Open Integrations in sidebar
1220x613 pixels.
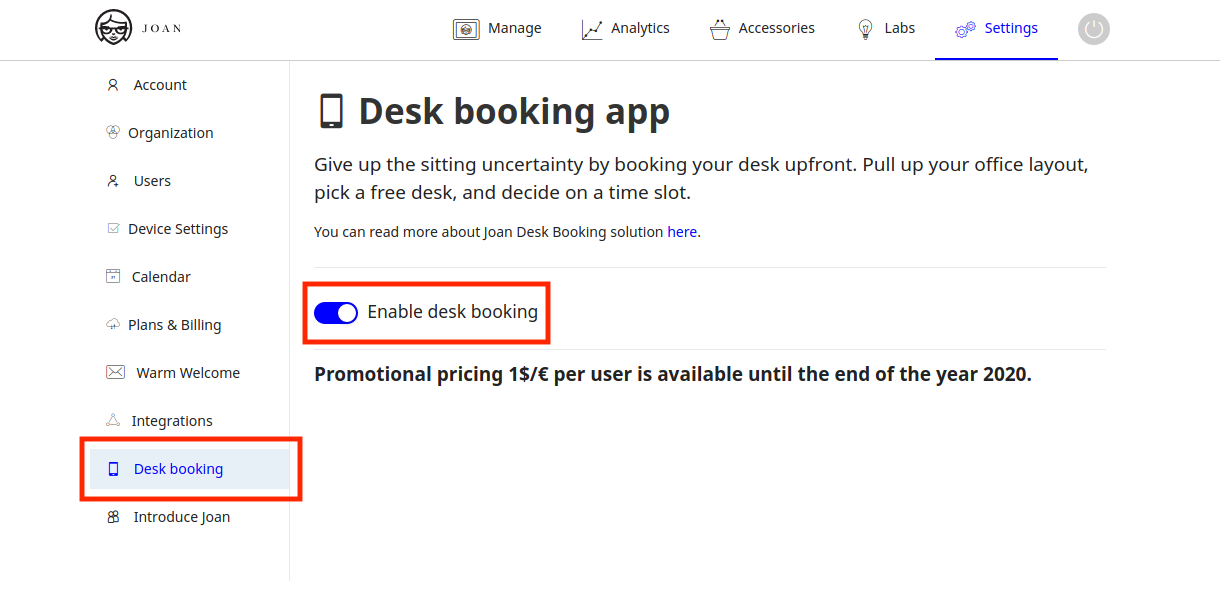tap(190, 421)
